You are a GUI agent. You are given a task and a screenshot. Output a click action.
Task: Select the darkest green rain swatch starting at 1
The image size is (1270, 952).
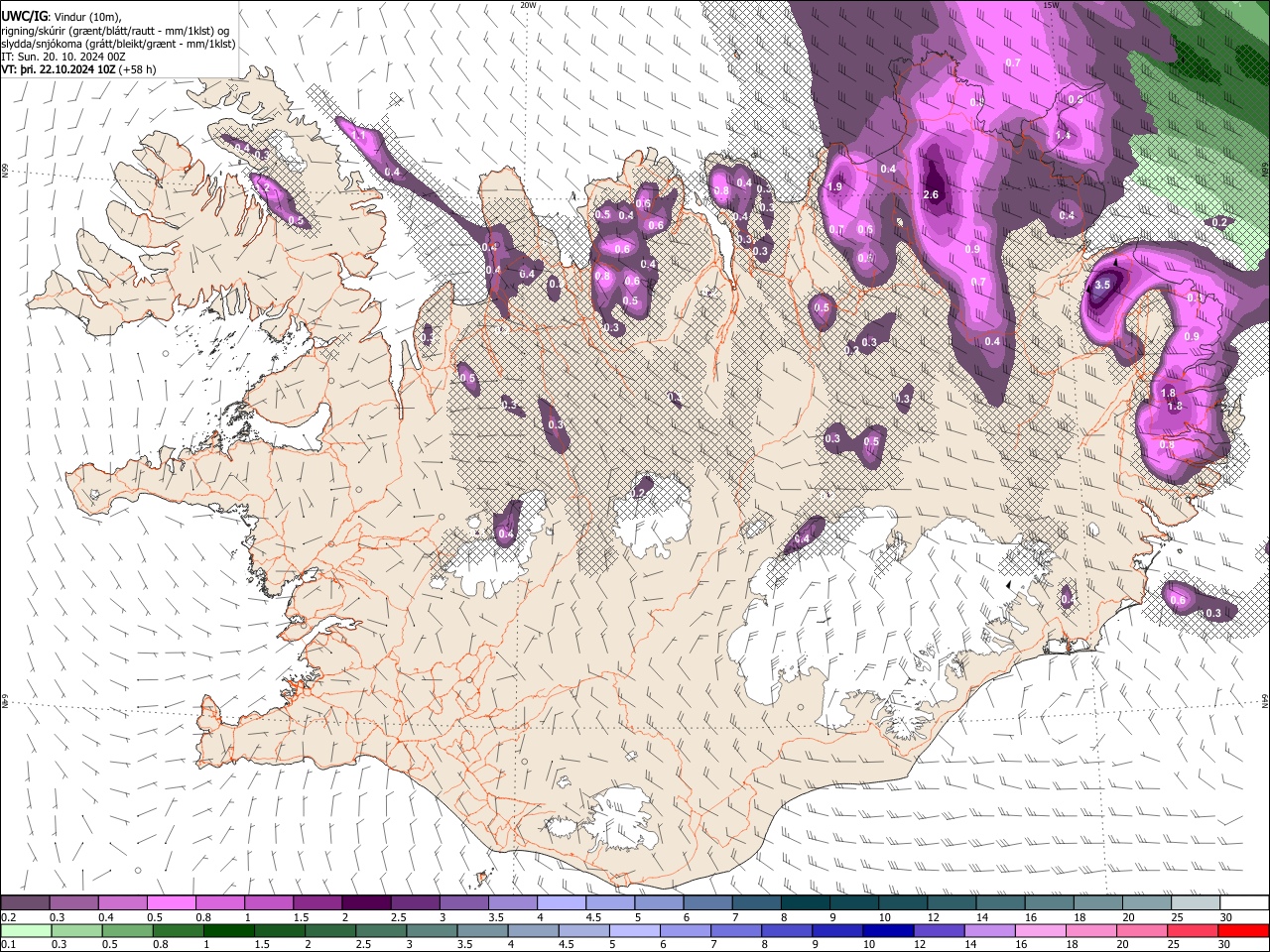pos(229,930)
